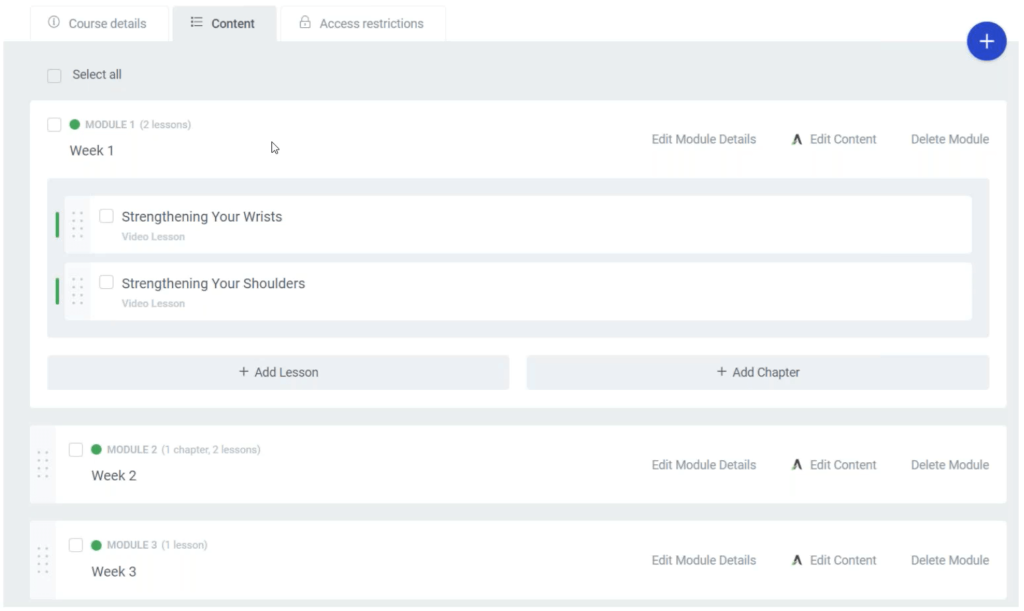Click the Course details info icon
1024x611 pixels.
click(x=54, y=22)
